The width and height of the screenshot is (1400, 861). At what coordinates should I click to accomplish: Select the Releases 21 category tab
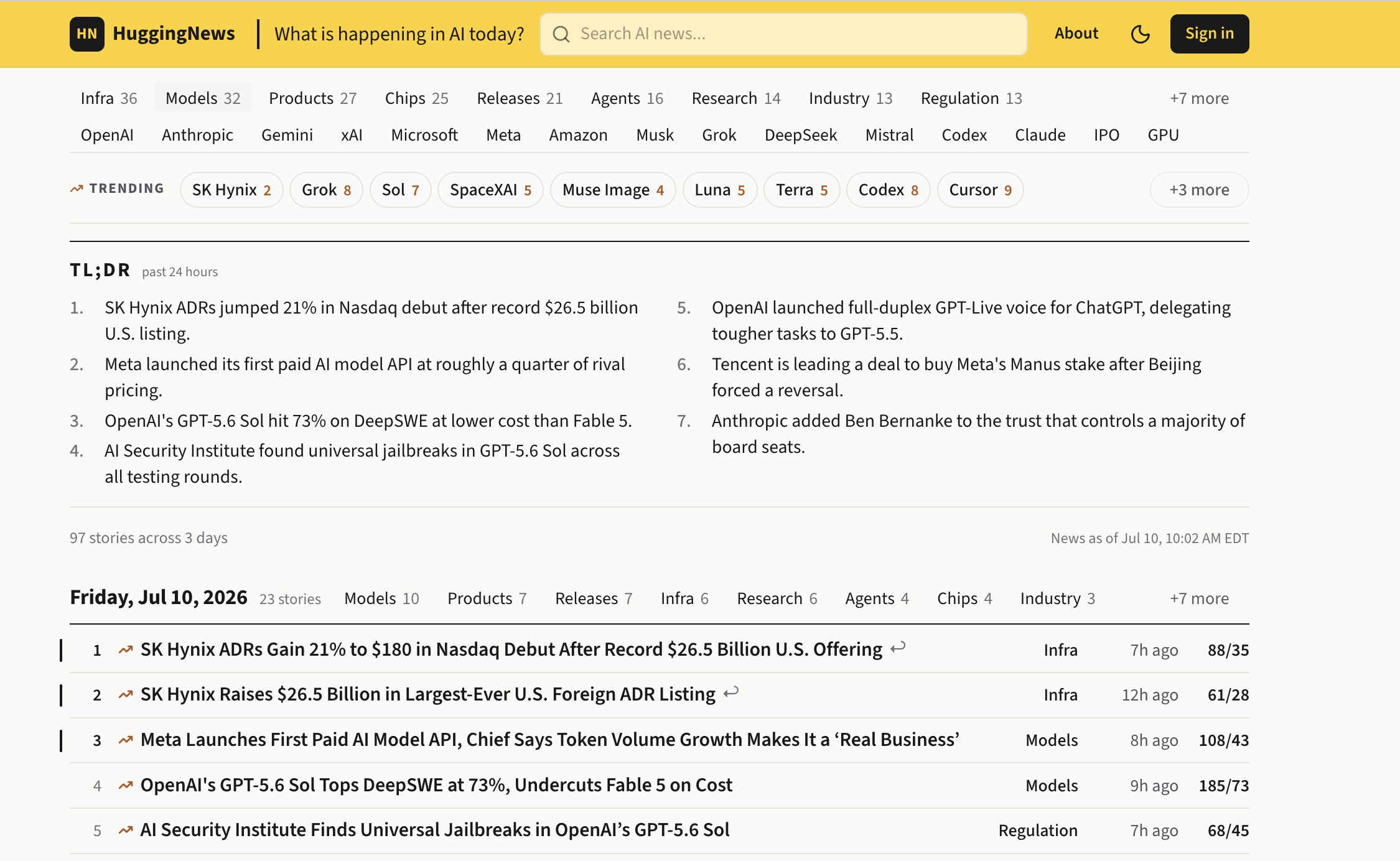(x=520, y=98)
